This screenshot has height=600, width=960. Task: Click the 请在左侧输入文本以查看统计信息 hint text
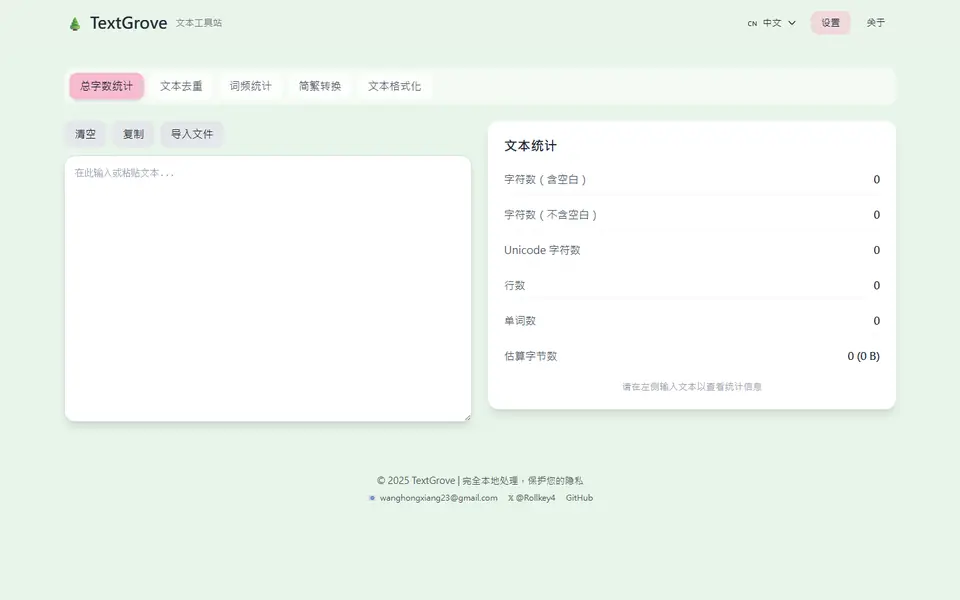[692, 387]
